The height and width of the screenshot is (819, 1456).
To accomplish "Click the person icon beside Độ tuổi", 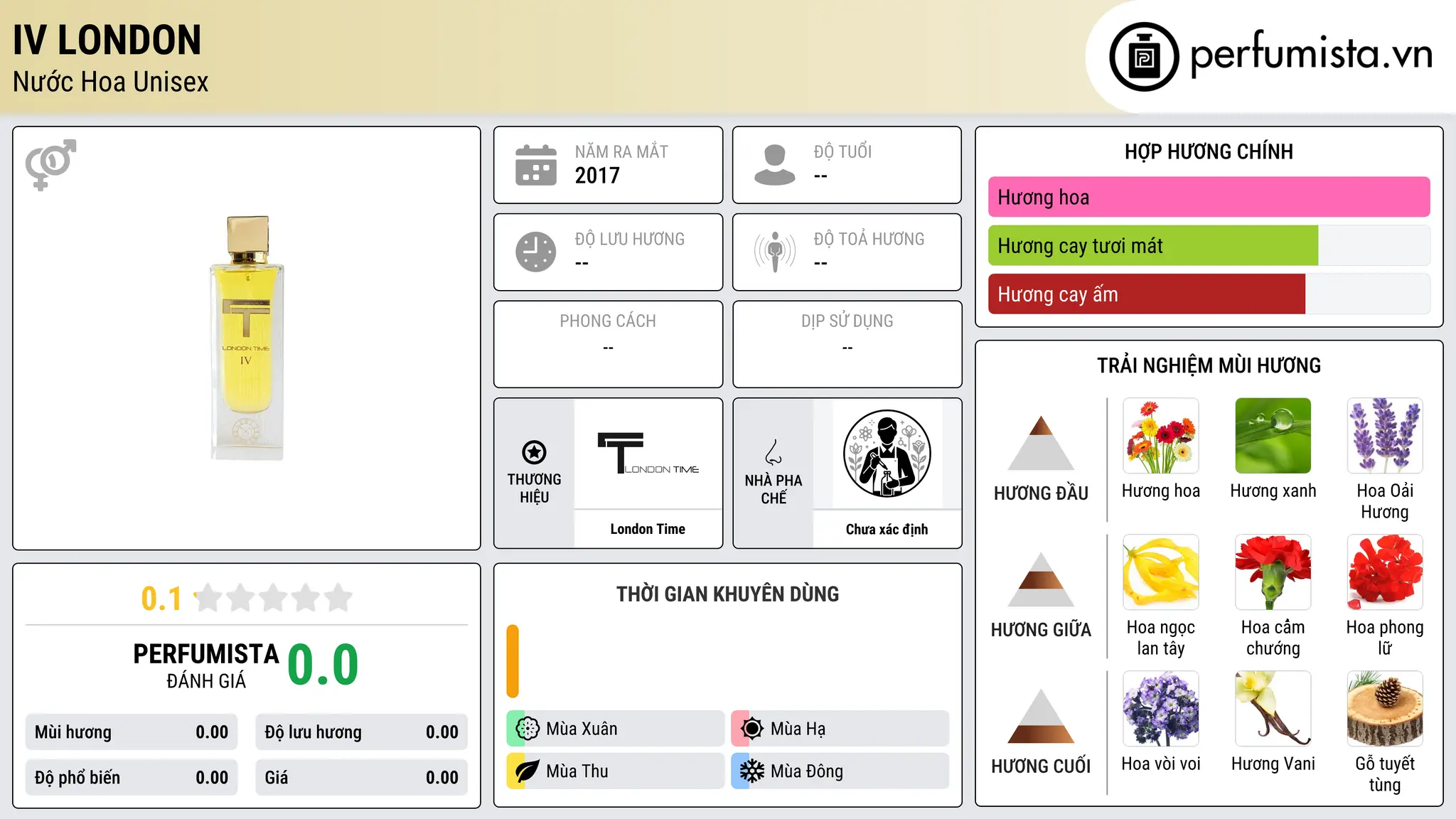I will 774,165.
